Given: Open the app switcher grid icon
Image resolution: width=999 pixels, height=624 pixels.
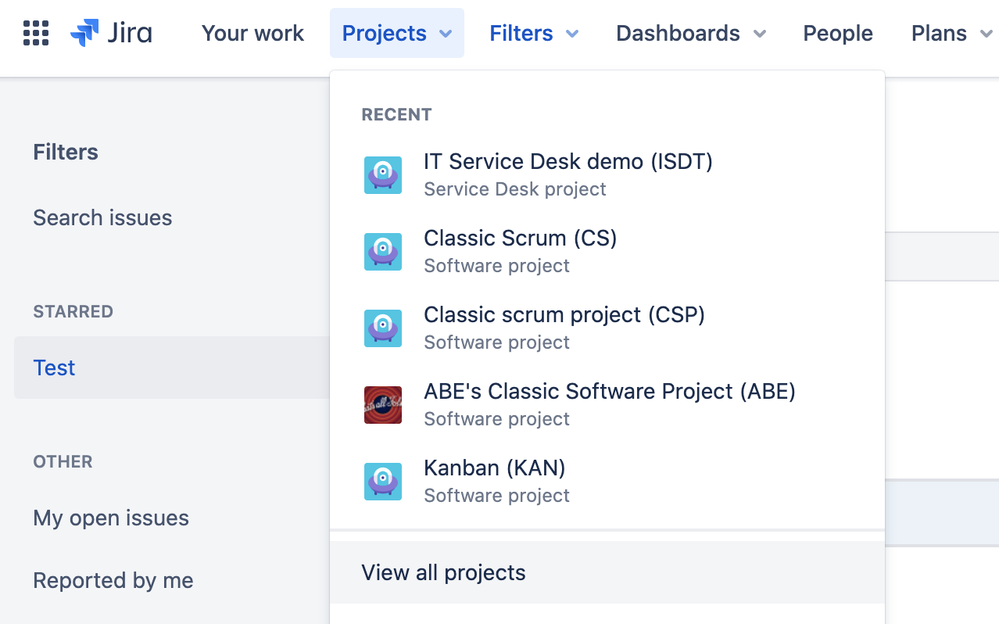Looking at the screenshot, I should [36, 33].
